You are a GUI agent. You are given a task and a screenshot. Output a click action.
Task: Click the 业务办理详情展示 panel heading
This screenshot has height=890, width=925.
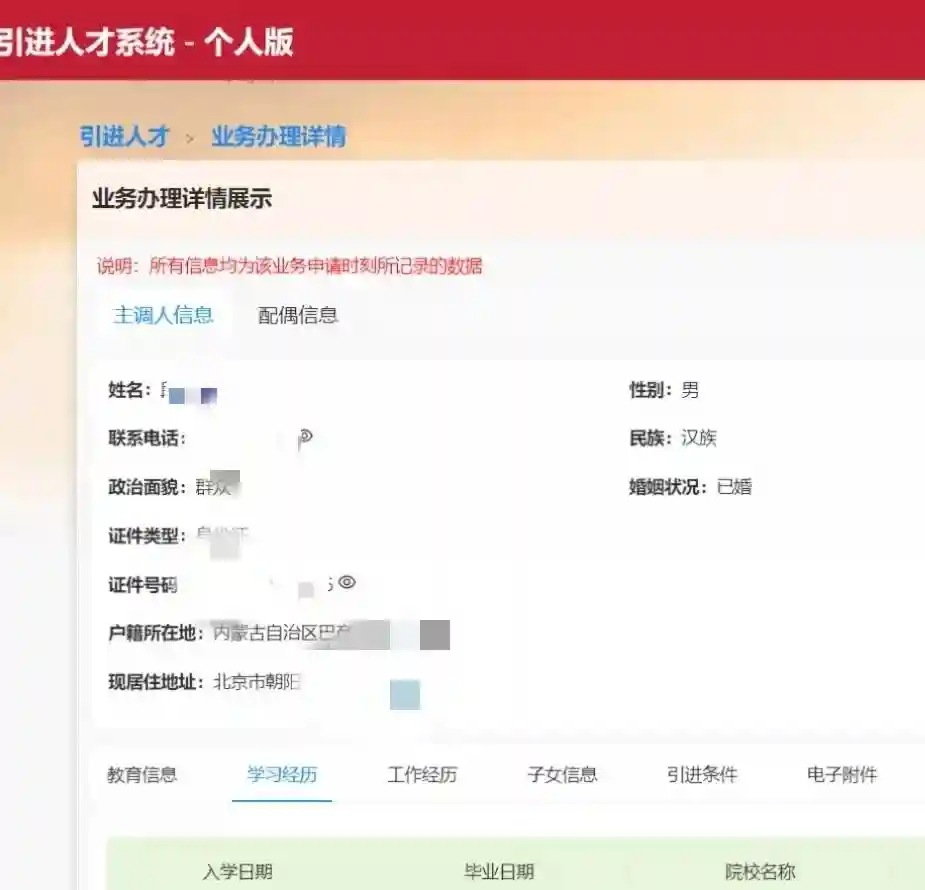point(182,198)
